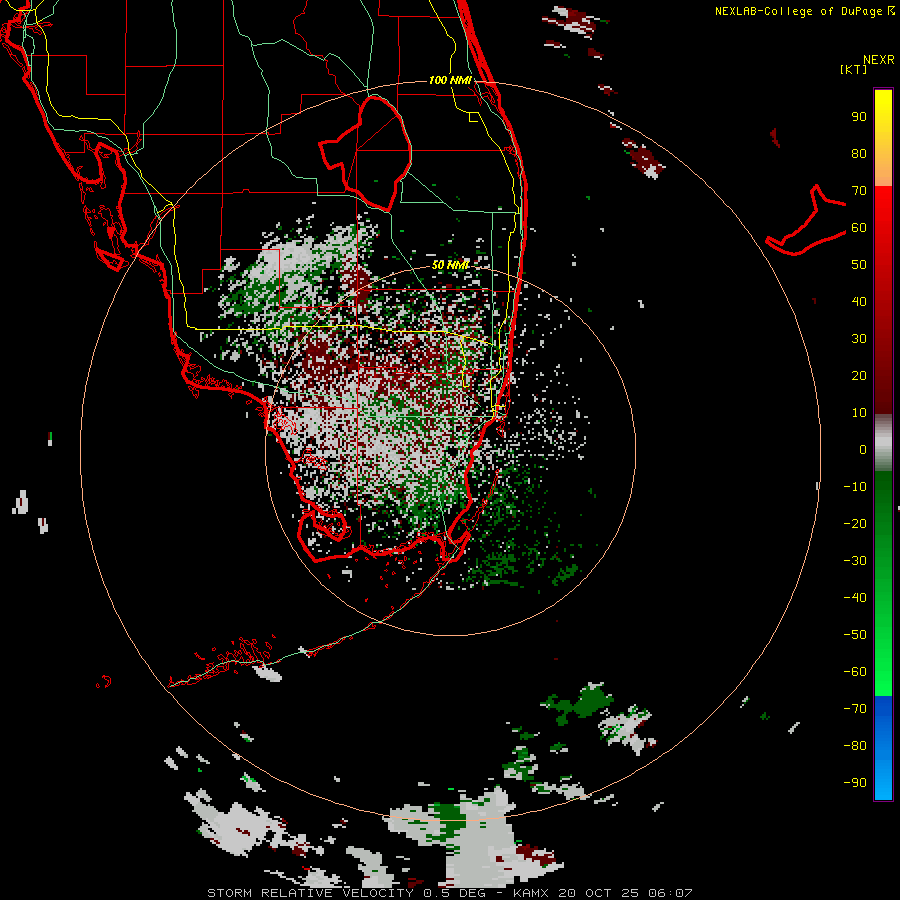Select the 30 value on the velocity scale

(x=859, y=339)
